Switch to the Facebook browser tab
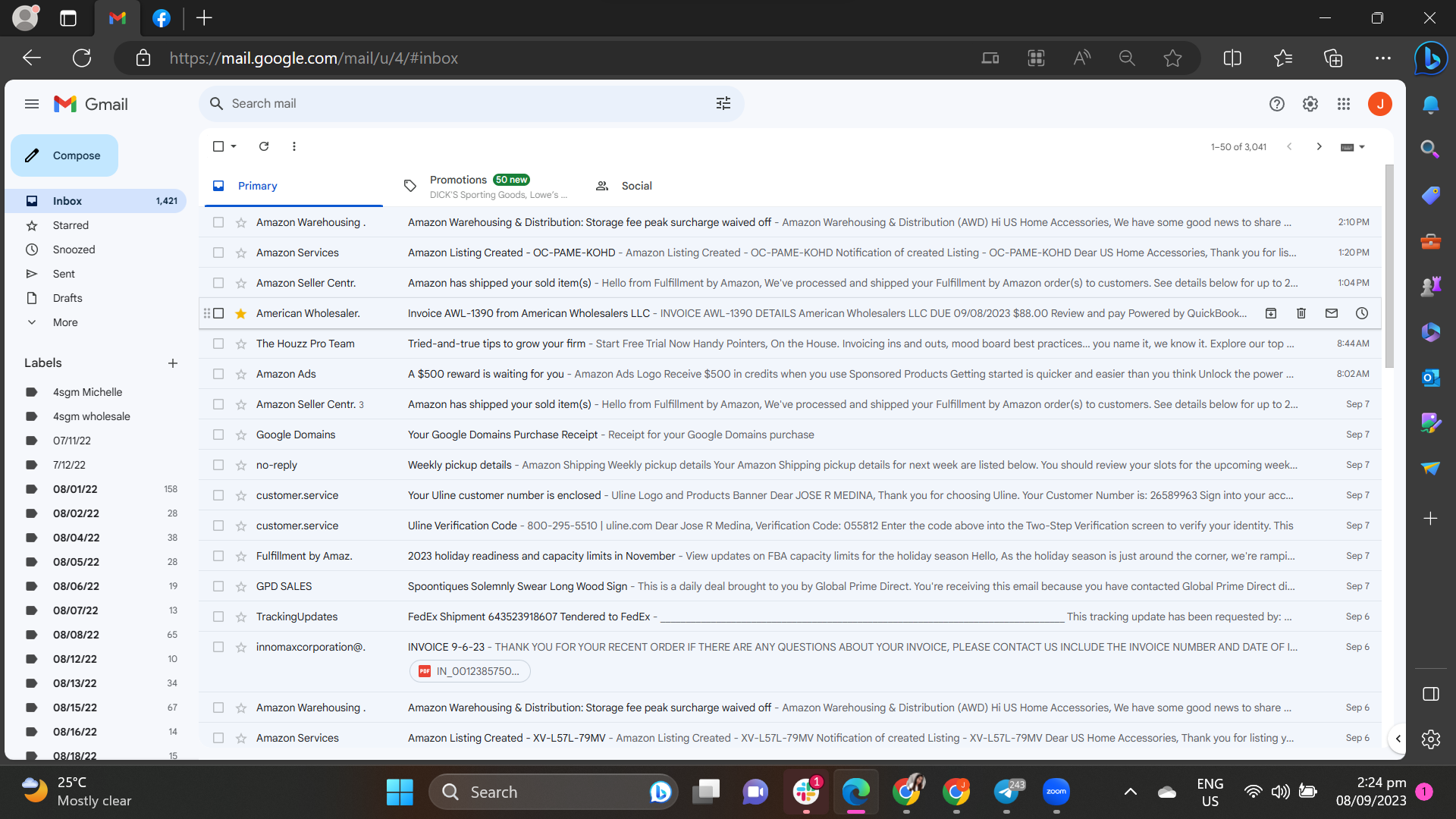 pos(162,18)
